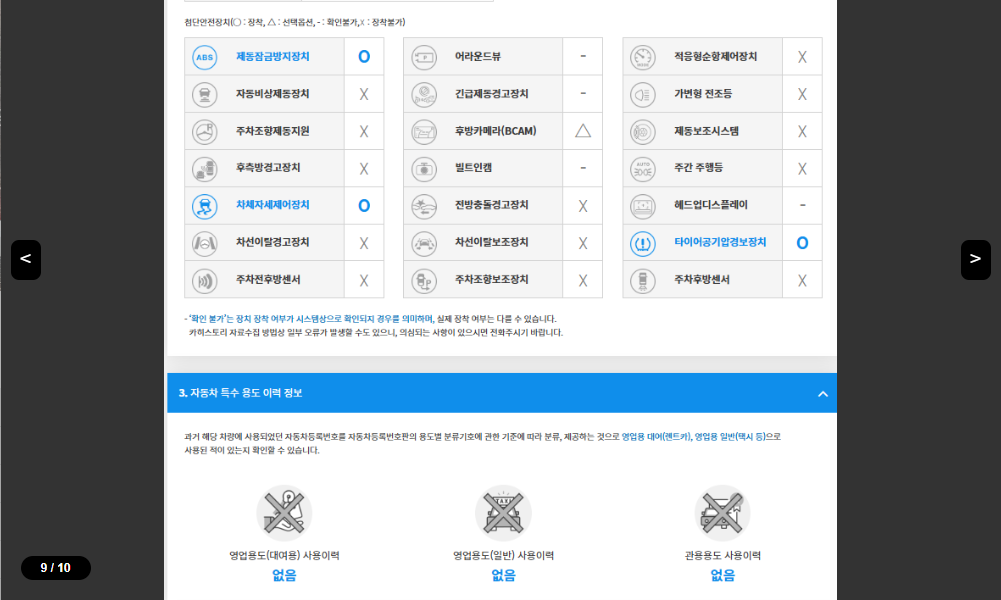Click the dash mark for 빌트인캠
Image resolution: width=1001 pixels, height=600 pixels.
[583, 168]
